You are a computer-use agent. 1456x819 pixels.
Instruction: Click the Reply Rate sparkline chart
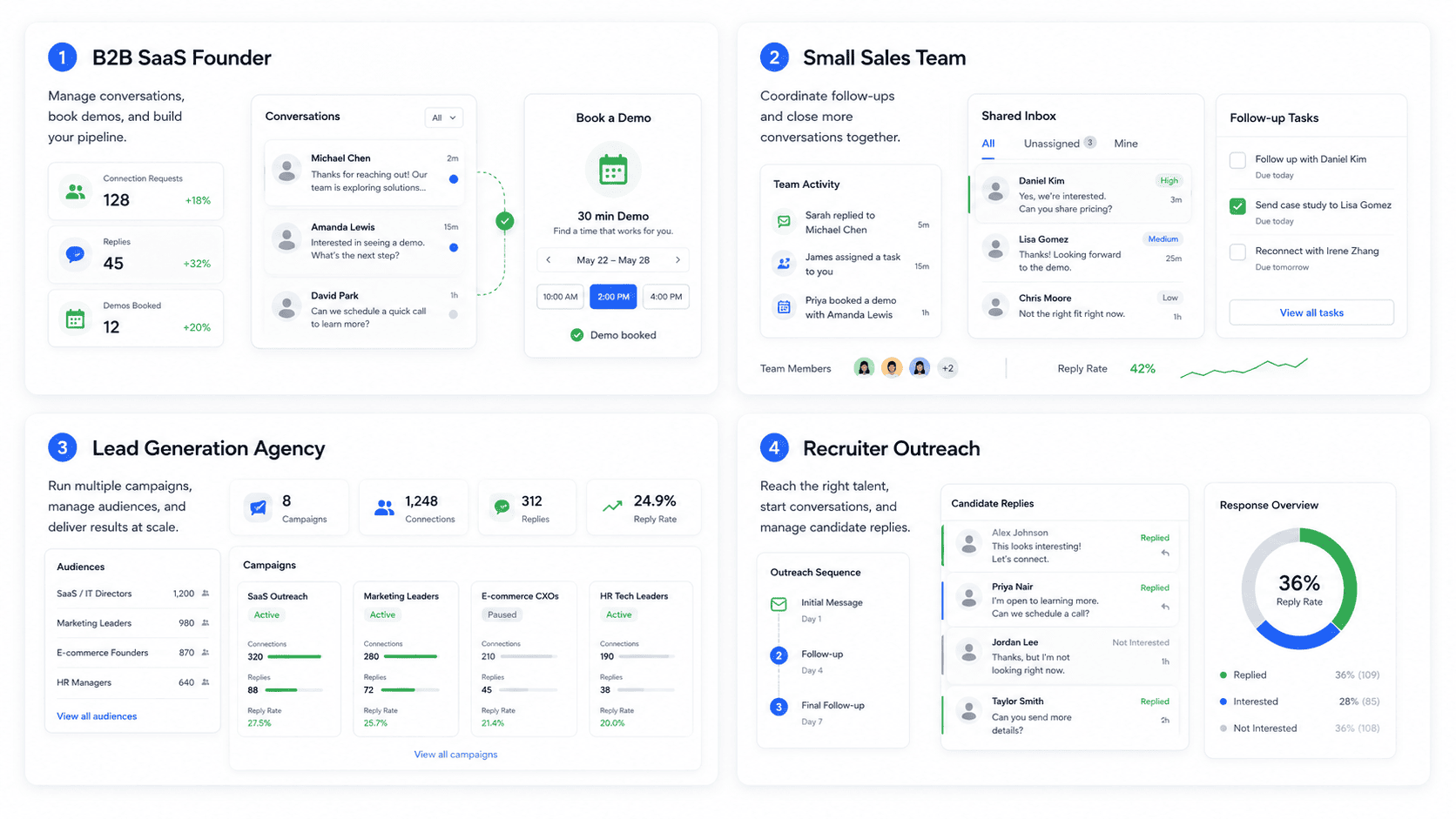[x=1244, y=368]
